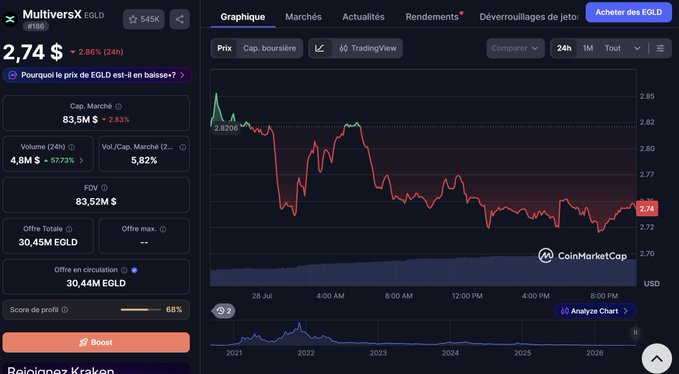Image resolution: width=679 pixels, height=374 pixels.
Task: Click the Analyze Chart button
Action: pos(594,311)
